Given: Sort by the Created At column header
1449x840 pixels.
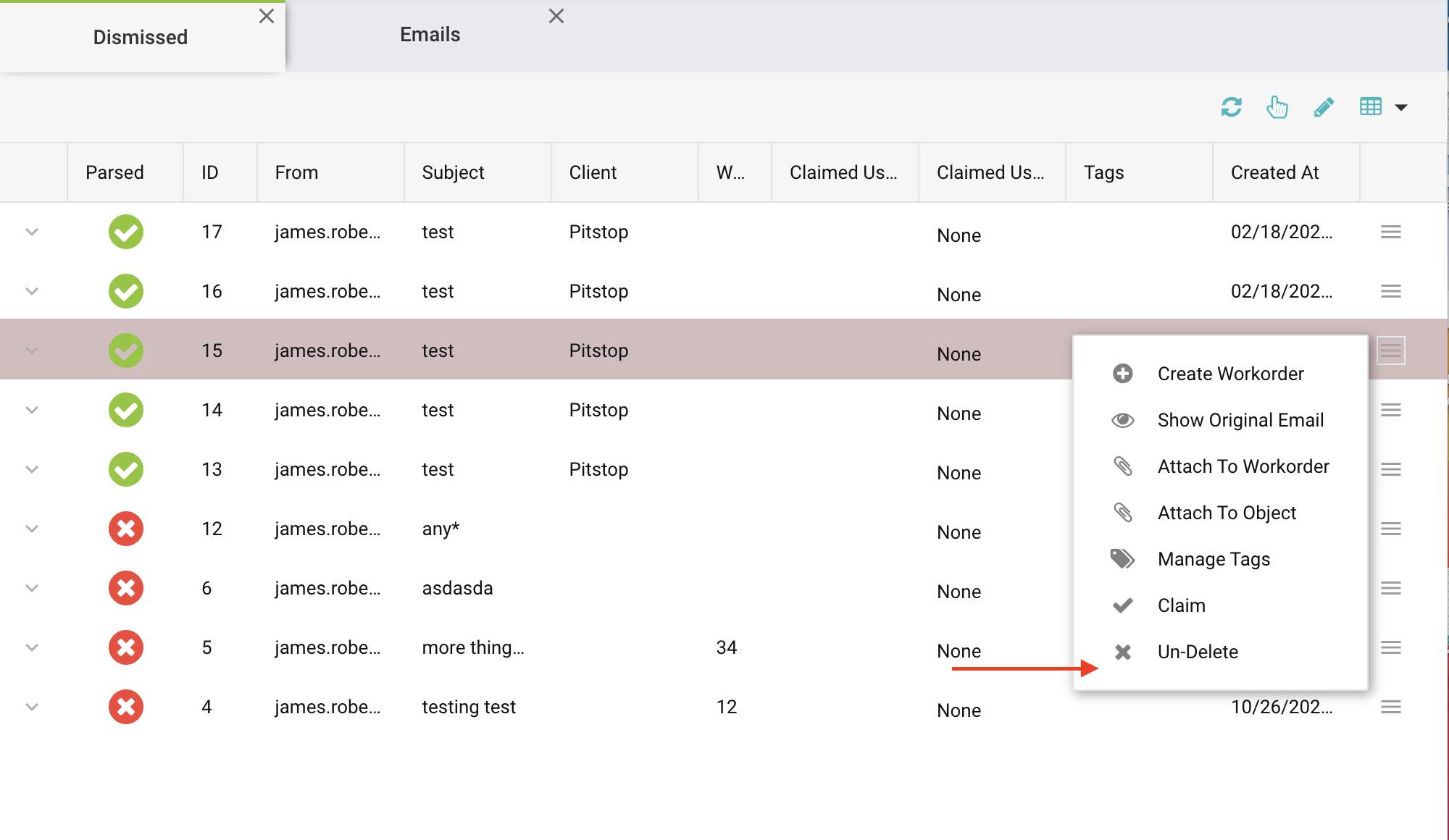Looking at the screenshot, I should pyautogui.click(x=1274, y=172).
